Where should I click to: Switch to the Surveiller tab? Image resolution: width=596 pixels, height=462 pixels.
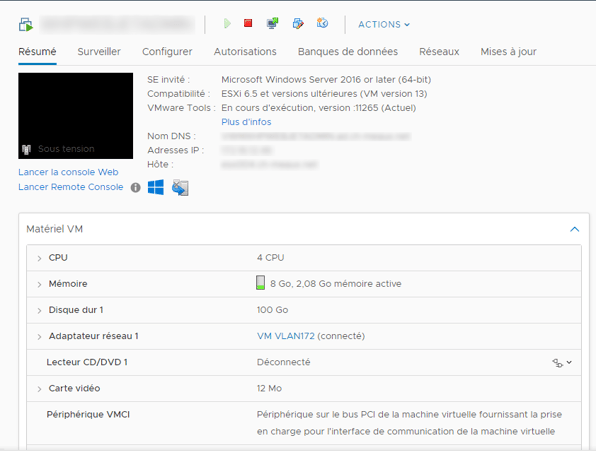coord(99,52)
